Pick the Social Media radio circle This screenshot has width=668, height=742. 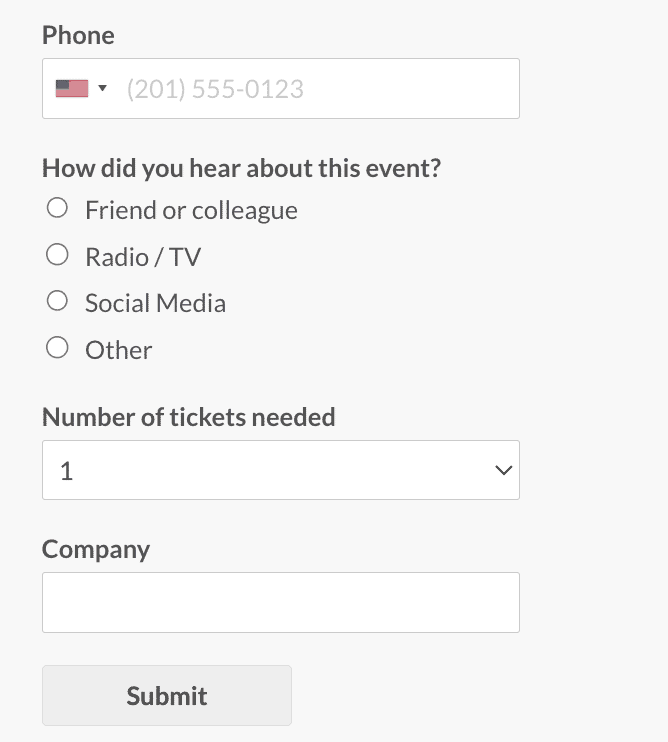(58, 301)
